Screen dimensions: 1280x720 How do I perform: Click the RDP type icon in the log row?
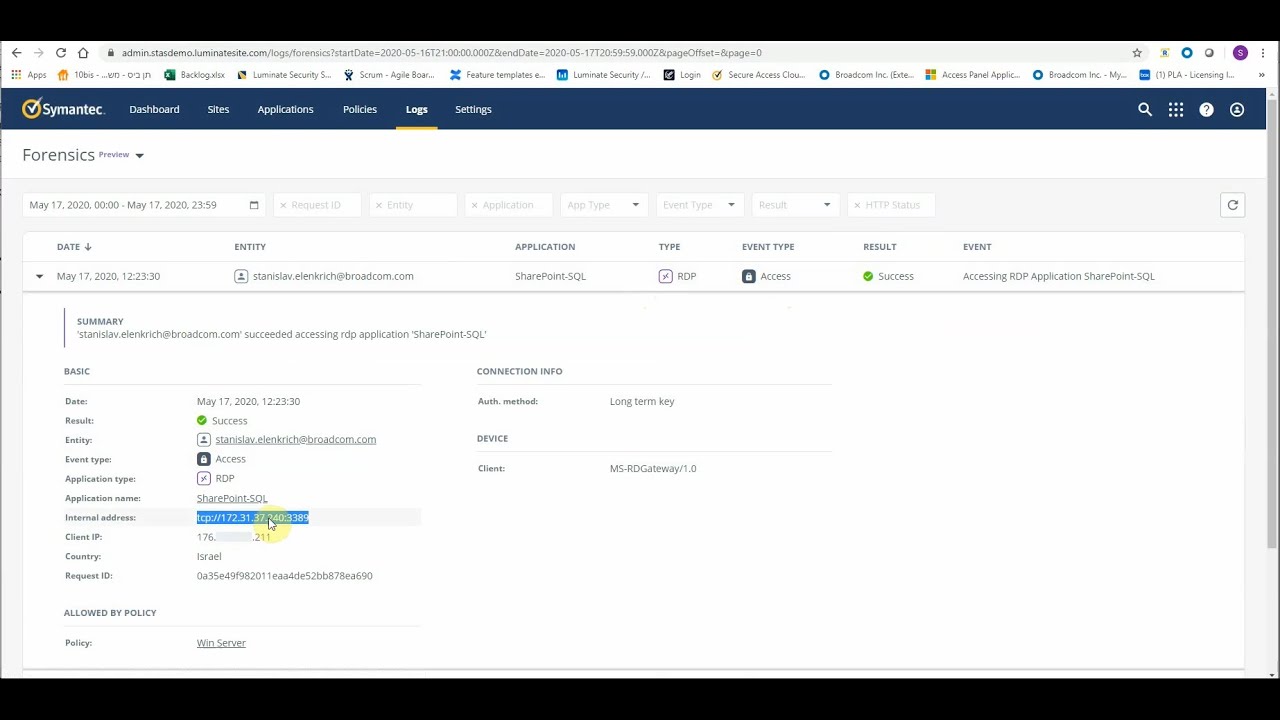pos(665,276)
